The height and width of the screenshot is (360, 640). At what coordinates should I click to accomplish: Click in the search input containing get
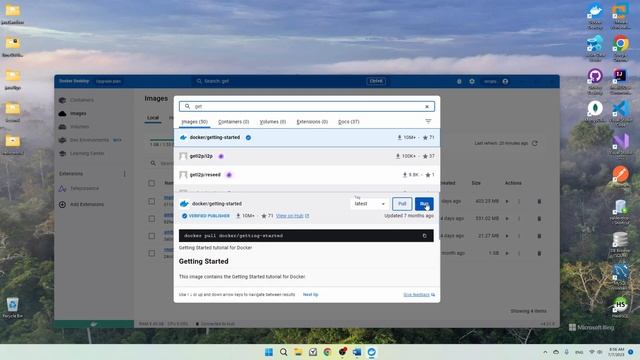click(307, 107)
